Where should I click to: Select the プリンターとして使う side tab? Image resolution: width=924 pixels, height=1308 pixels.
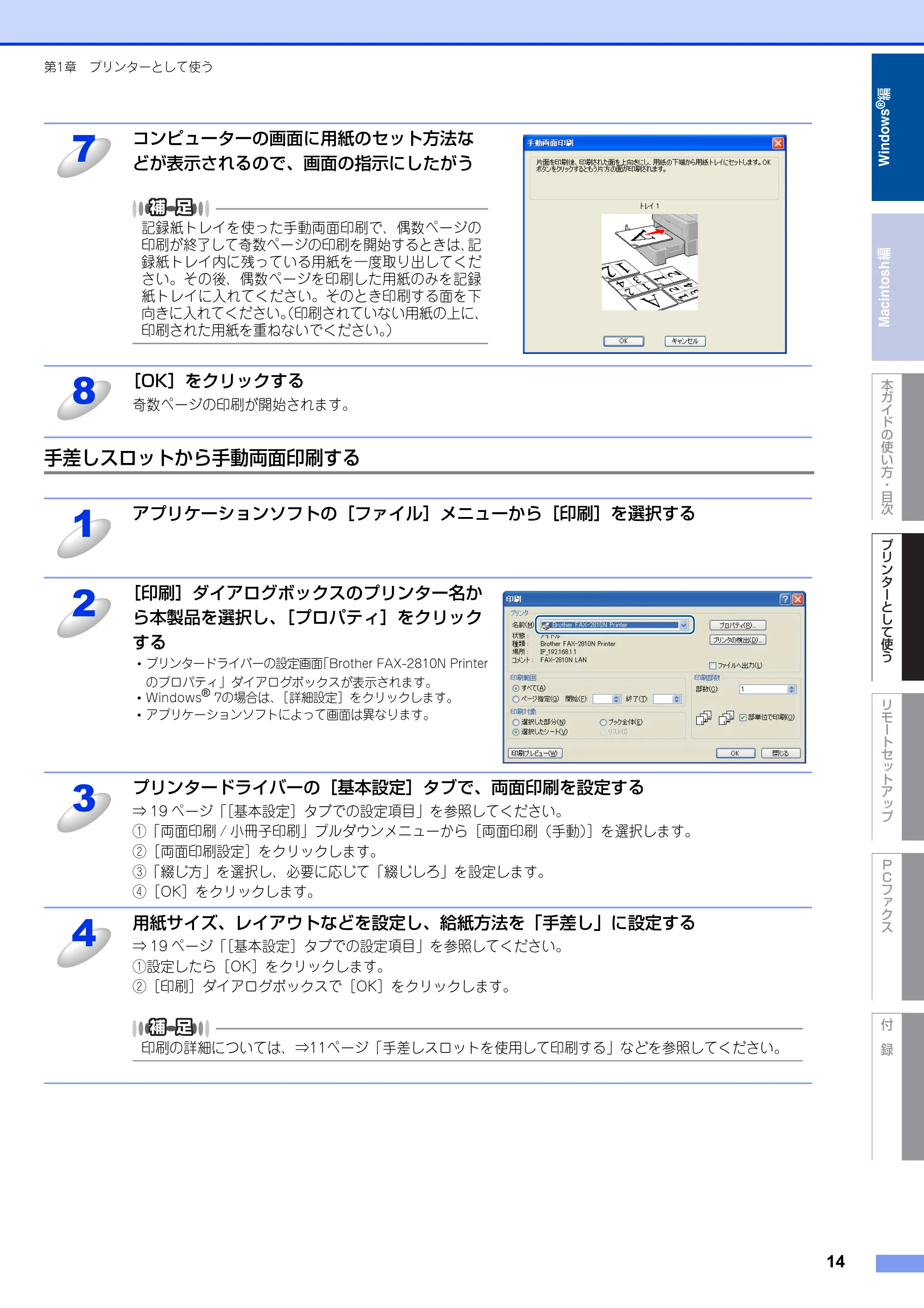[x=897, y=607]
